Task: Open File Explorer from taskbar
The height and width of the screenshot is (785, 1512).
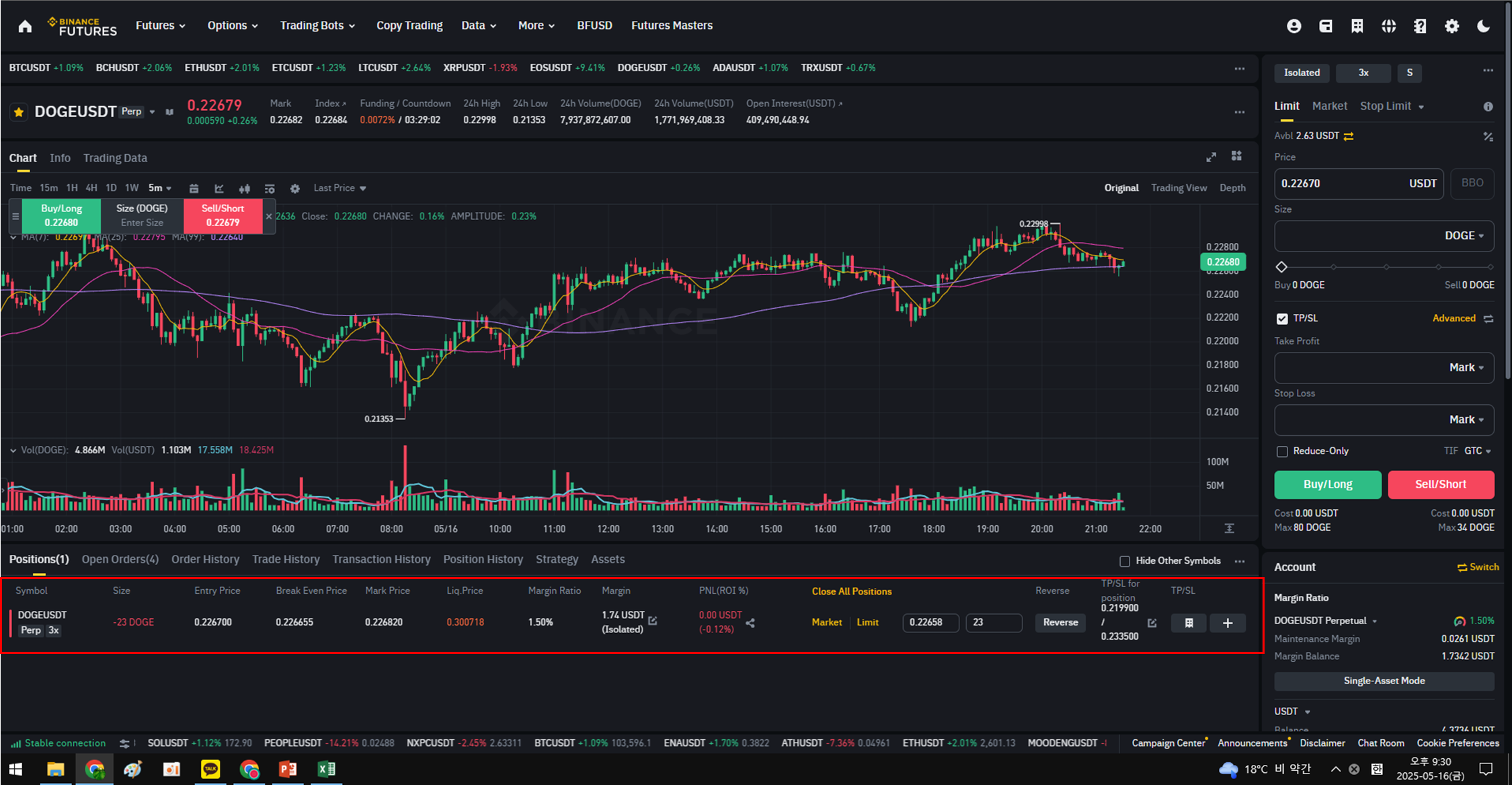Action: tap(55, 769)
